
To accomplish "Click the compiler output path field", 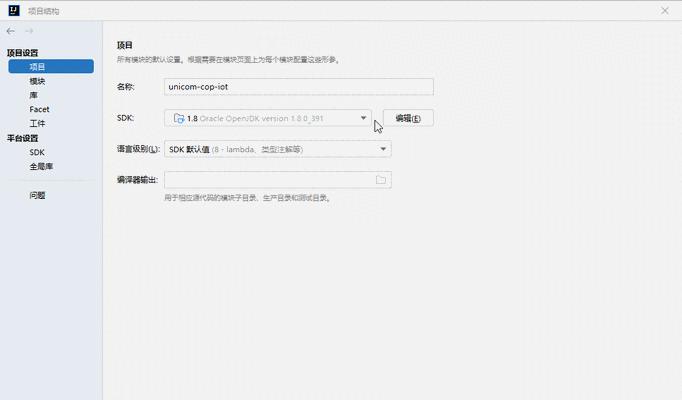I will click(x=278, y=180).
